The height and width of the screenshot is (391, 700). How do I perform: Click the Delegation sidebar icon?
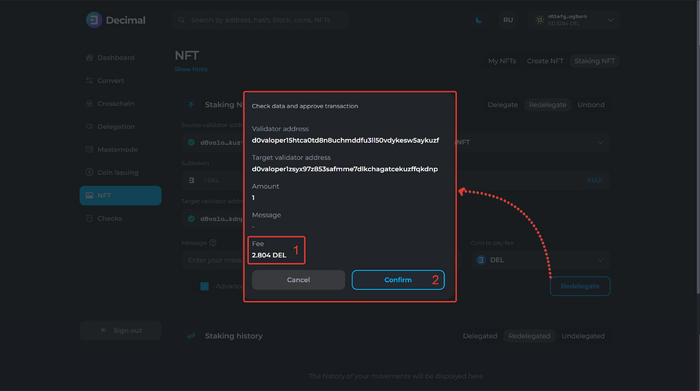[x=89, y=126]
